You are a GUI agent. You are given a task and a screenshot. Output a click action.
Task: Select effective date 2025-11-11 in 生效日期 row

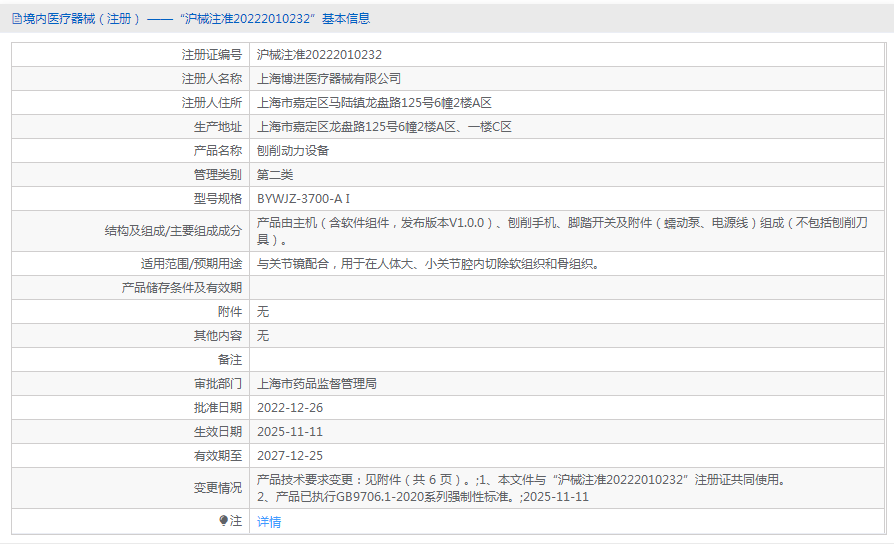pyautogui.click(x=290, y=432)
